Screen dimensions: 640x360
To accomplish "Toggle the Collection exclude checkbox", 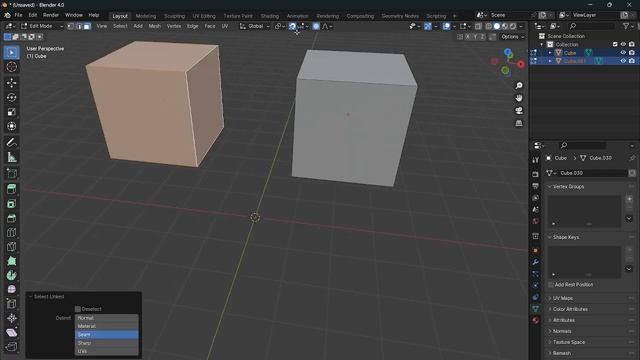I will (x=615, y=44).
